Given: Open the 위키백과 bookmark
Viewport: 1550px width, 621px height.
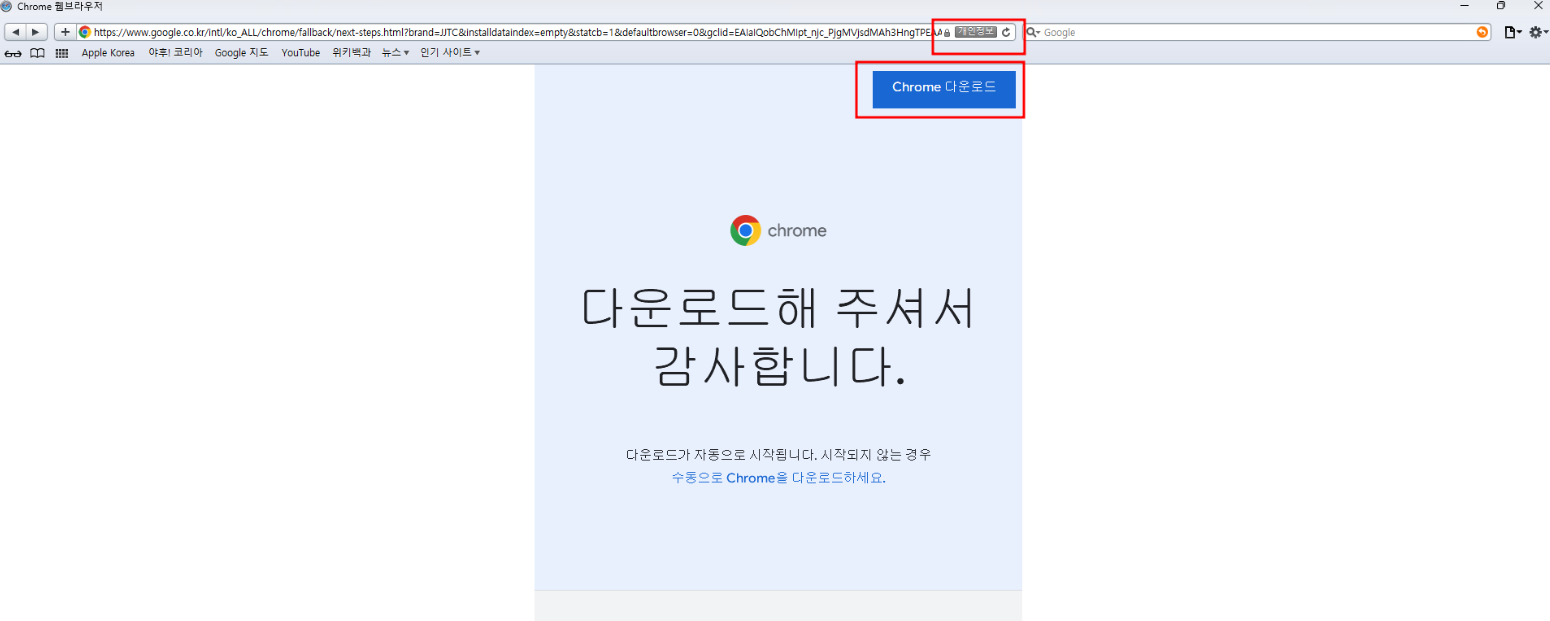Looking at the screenshot, I should (x=351, y=53).
